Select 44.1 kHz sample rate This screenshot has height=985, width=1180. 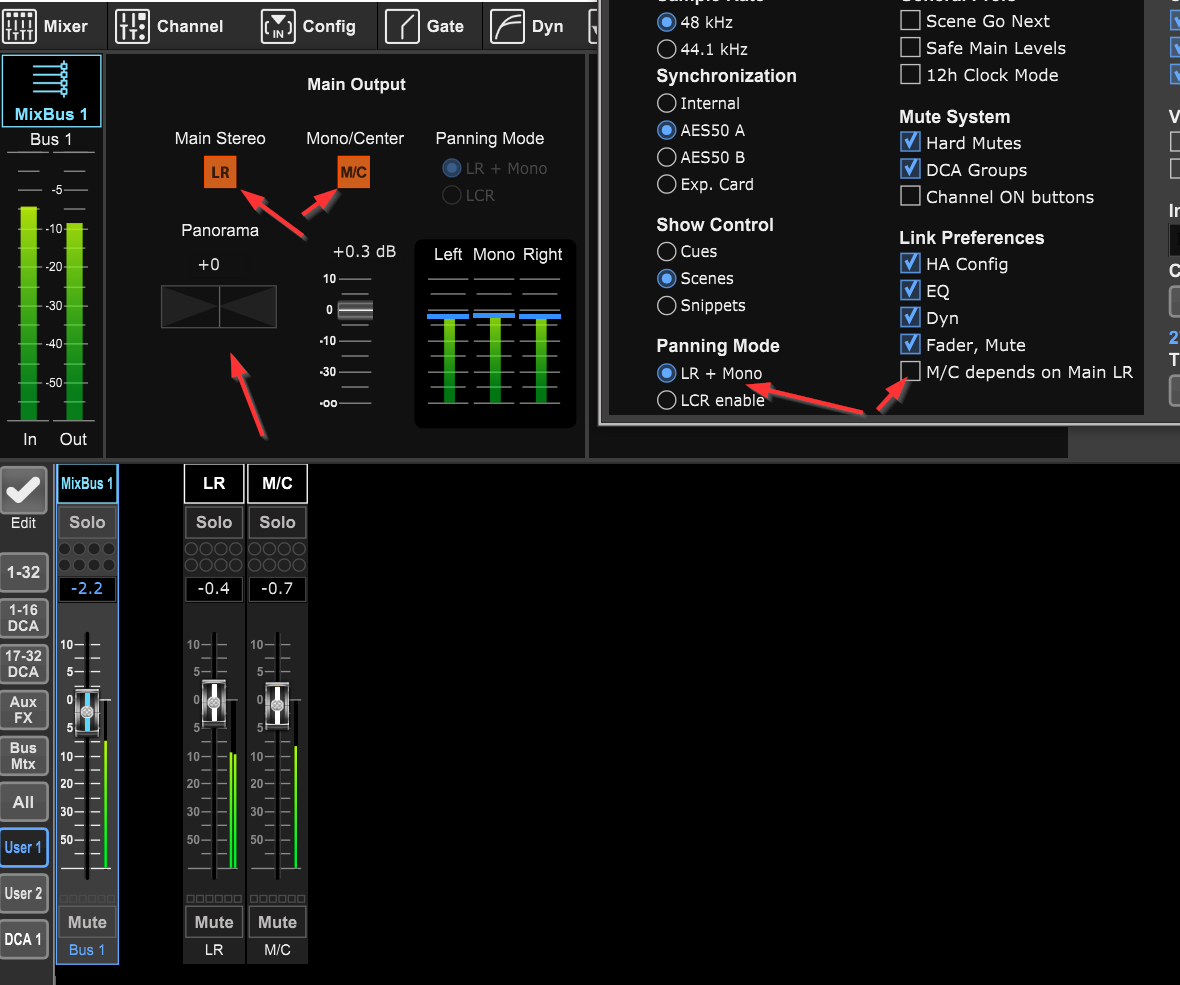pyautogui.click(x=666, y=50)
